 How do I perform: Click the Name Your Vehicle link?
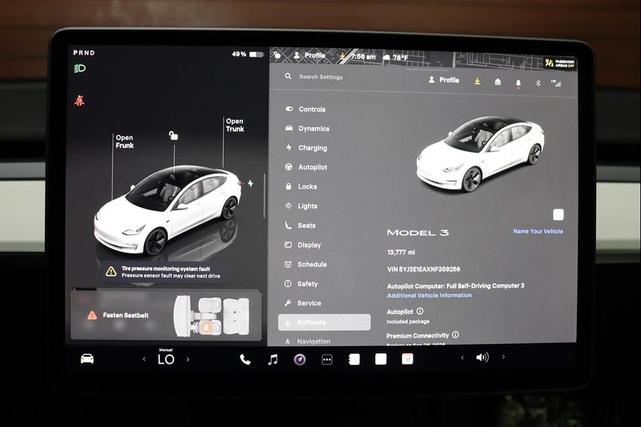tap(538, 231)
